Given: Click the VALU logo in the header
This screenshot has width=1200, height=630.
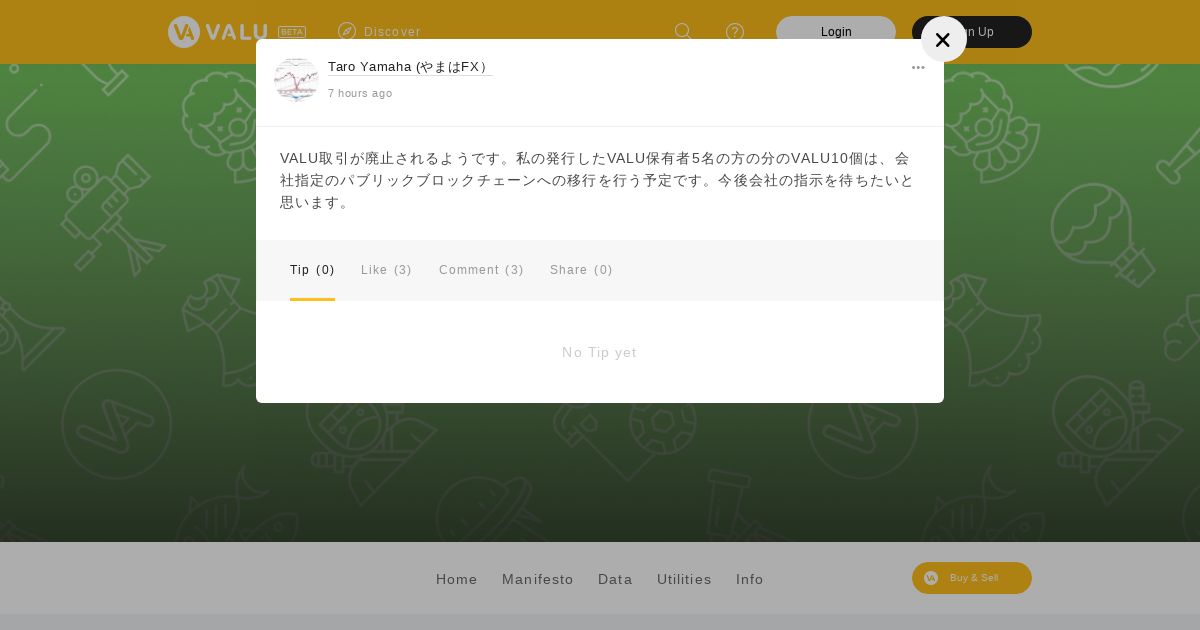Looking at the screenshot, I should 218,32.
